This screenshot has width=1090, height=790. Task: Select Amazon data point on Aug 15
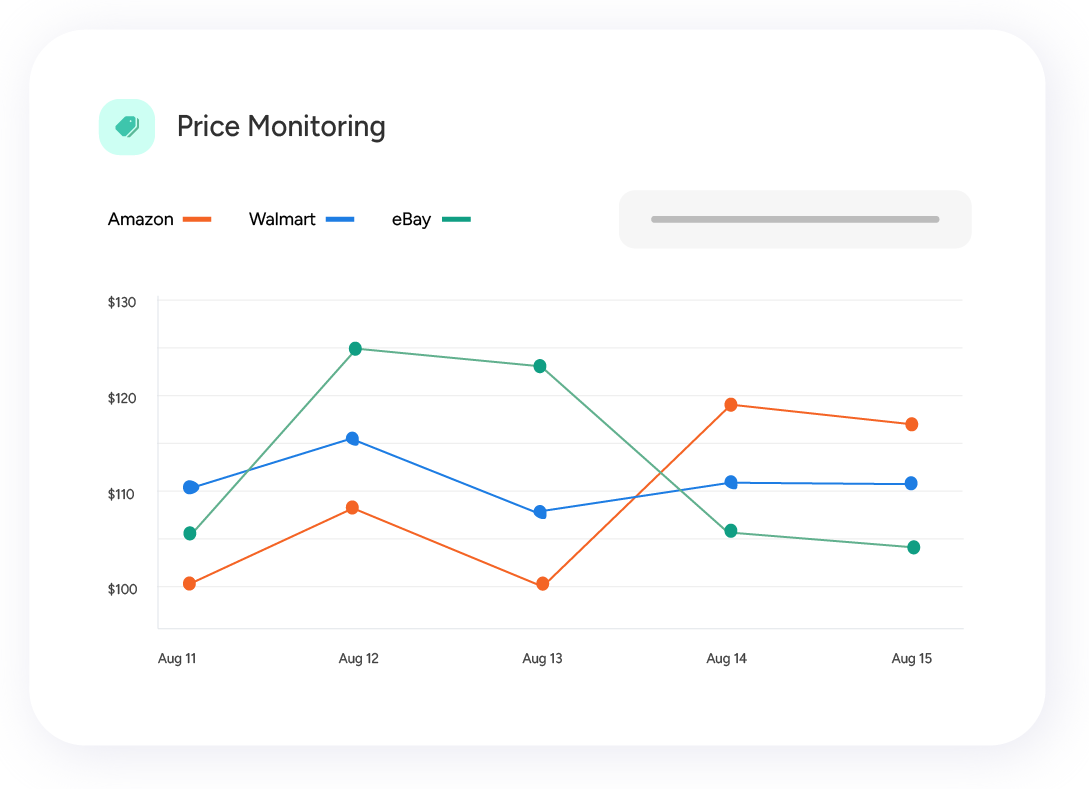[911, 424]
